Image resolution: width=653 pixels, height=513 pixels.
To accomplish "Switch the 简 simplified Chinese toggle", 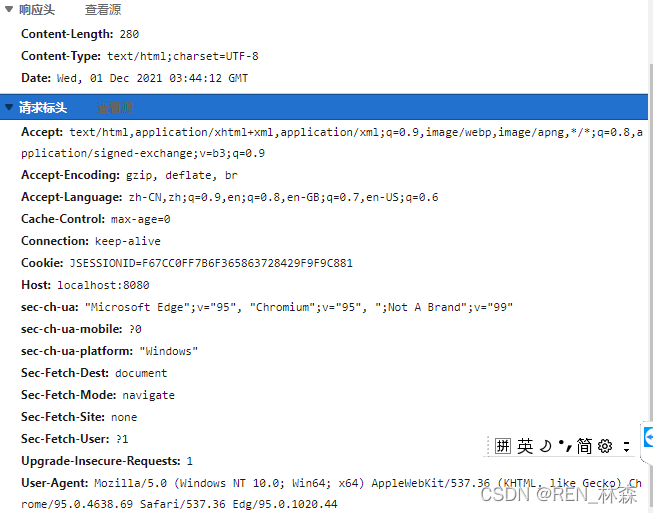I will pyautogui.click(x=584, y=446).
